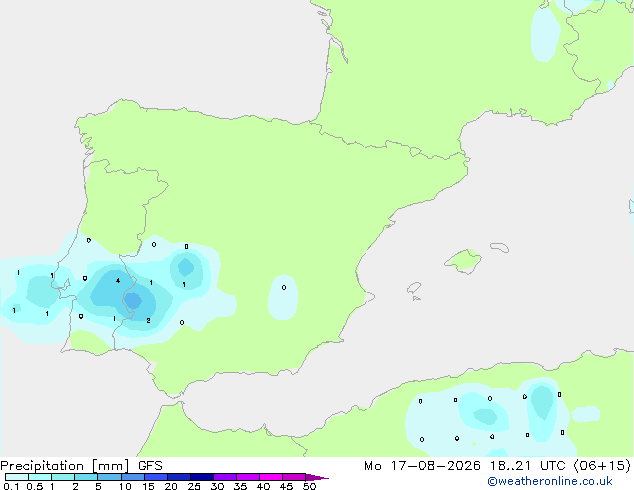Choose the 20–25 mm legend color box

click(x=179, y=477)
